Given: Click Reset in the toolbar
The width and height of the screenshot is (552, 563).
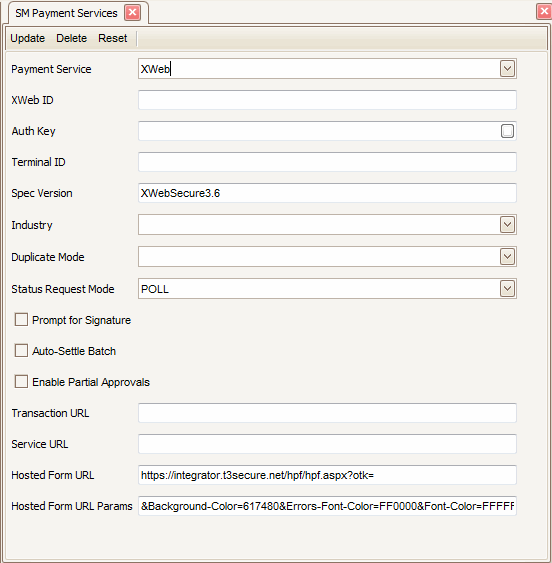Looking at the screenshot, I should coord(112,38).
